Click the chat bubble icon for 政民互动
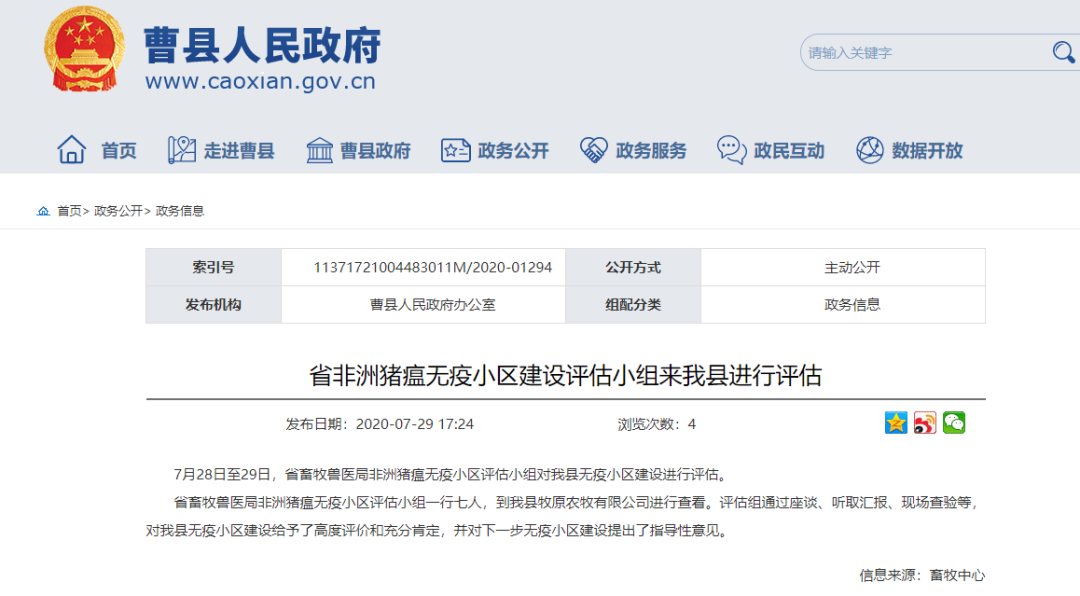Screen dimensions: 1080x596 (x=732, y=148)
